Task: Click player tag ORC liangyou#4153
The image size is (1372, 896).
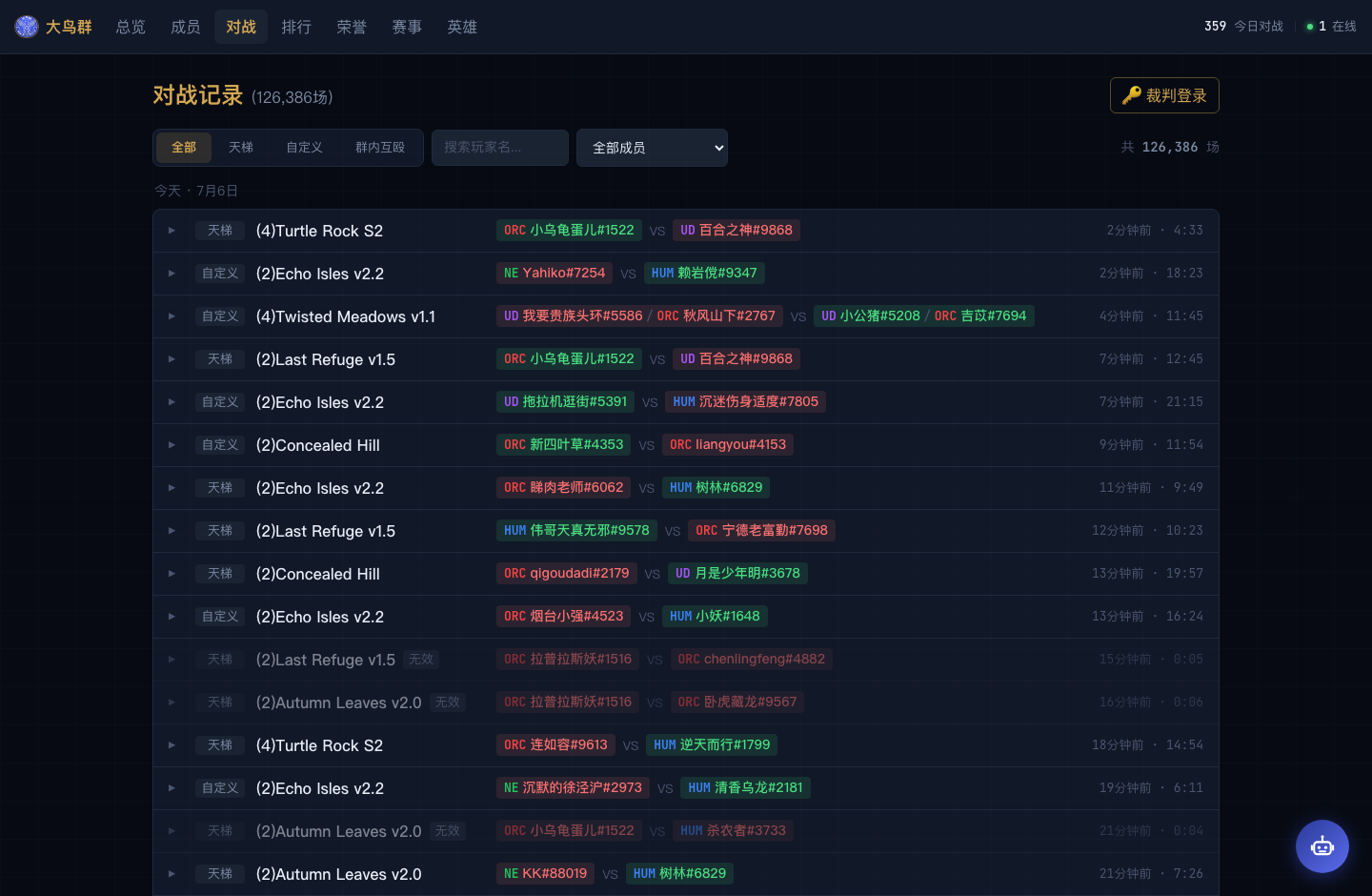Action: [728, 444]
